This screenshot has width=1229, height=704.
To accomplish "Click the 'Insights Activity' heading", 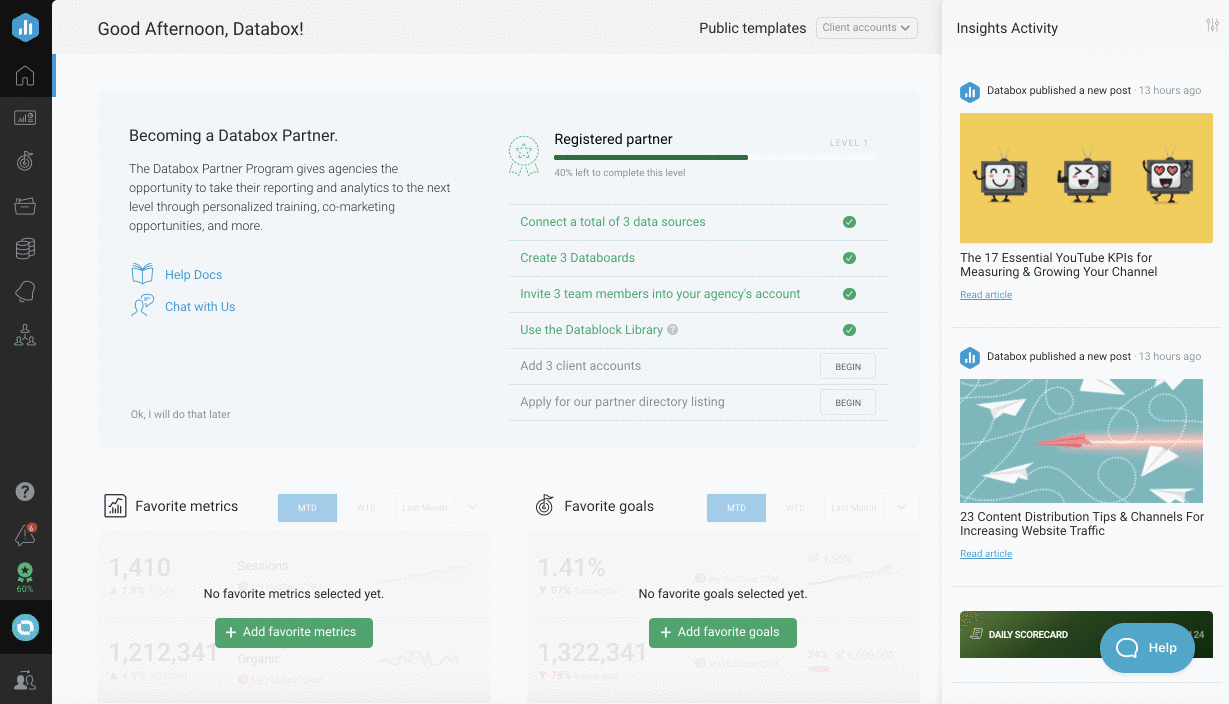I will click(x=1007, y=28).
